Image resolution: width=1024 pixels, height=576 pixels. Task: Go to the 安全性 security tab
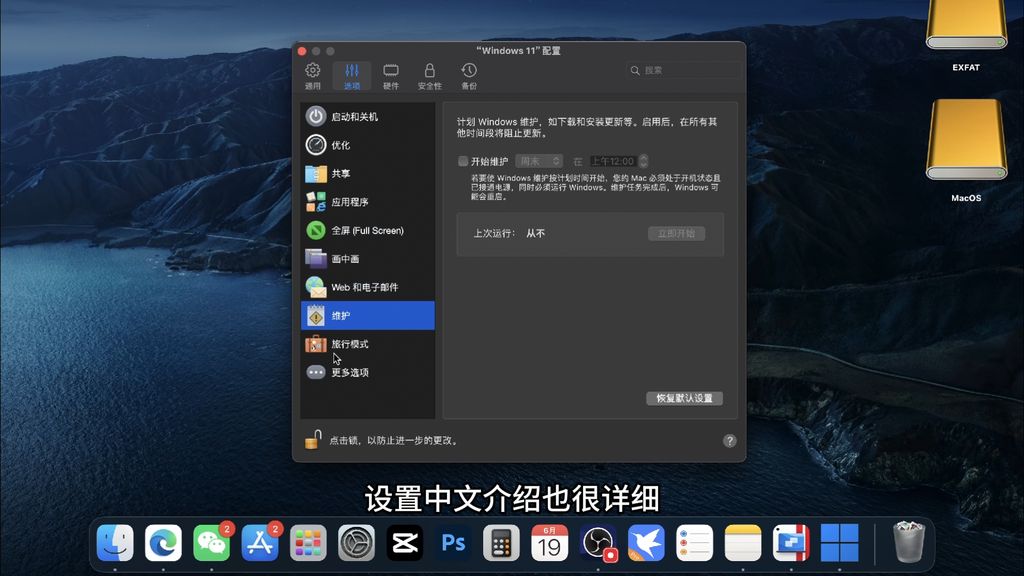click(x=430, y=76)
